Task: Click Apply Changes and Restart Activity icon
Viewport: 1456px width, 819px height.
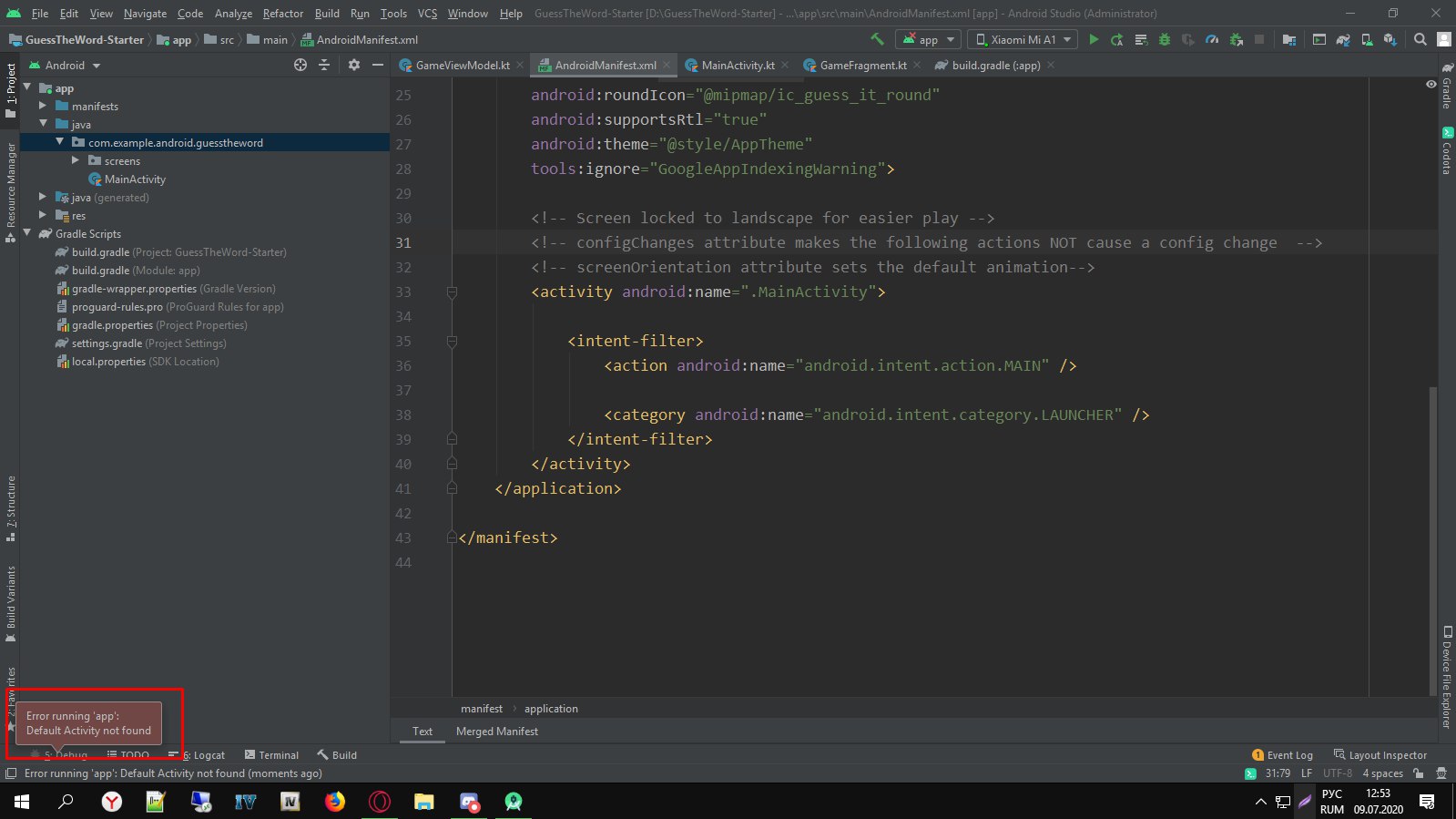Action: (1116, 39)
